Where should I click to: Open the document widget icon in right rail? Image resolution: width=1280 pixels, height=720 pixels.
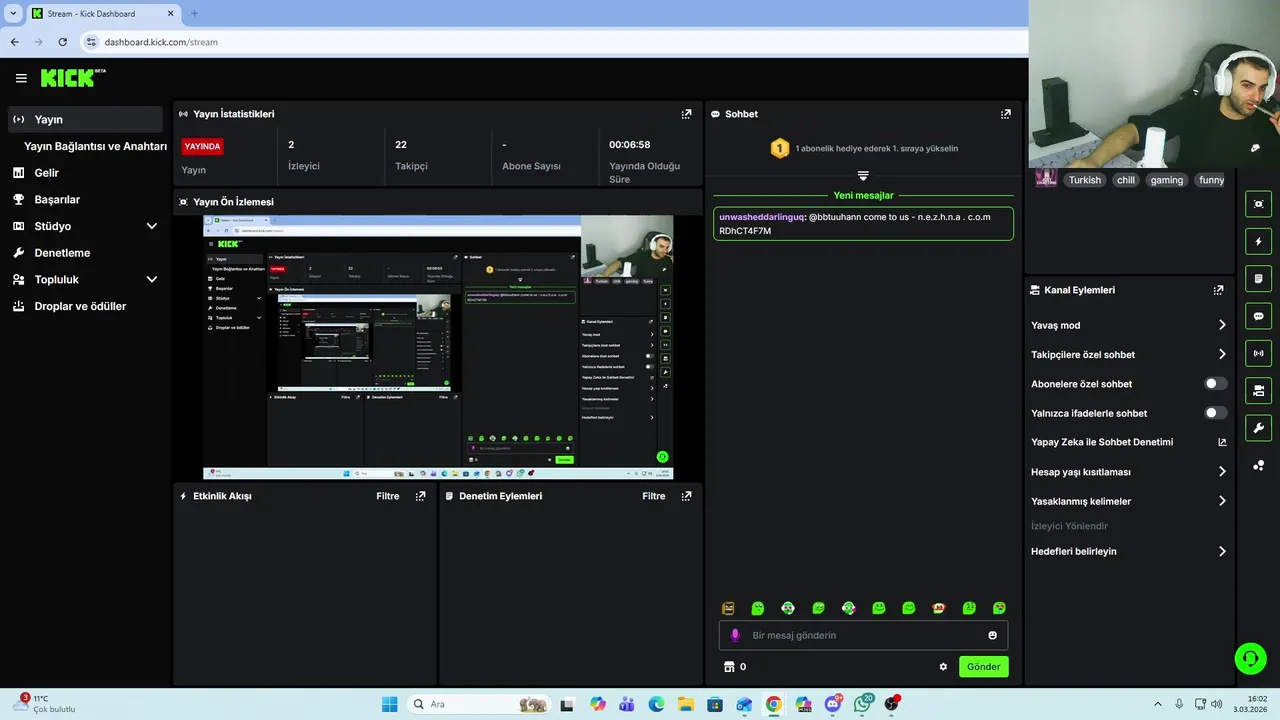click(x=1258, y=278)
